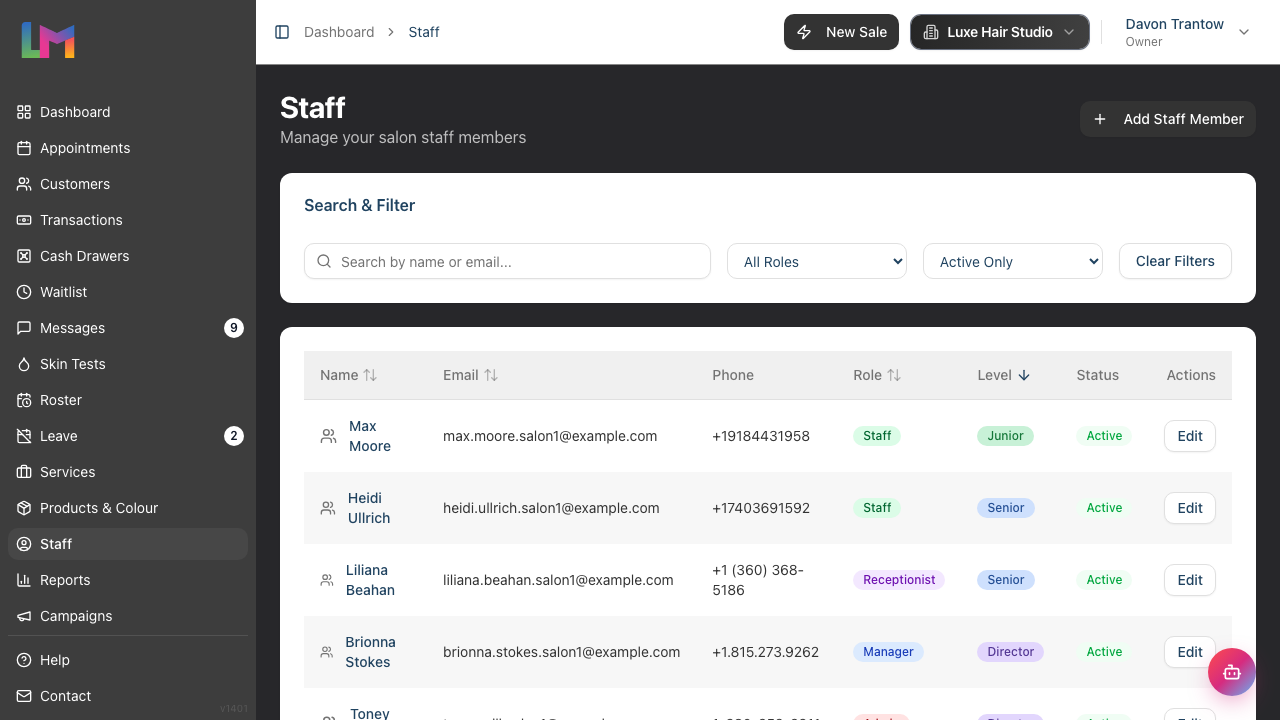Edit the Brionna Stokes row

1190,652
